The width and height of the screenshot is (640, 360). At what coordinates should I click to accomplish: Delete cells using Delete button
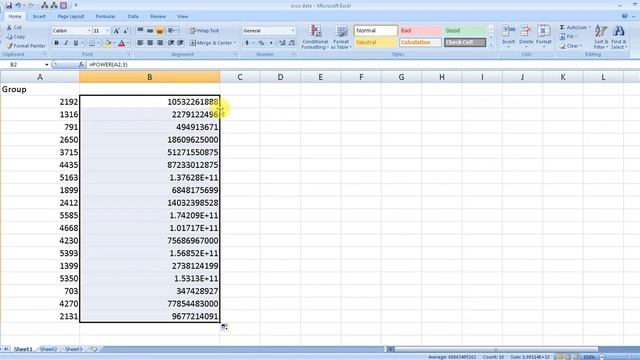click(526, 36)
